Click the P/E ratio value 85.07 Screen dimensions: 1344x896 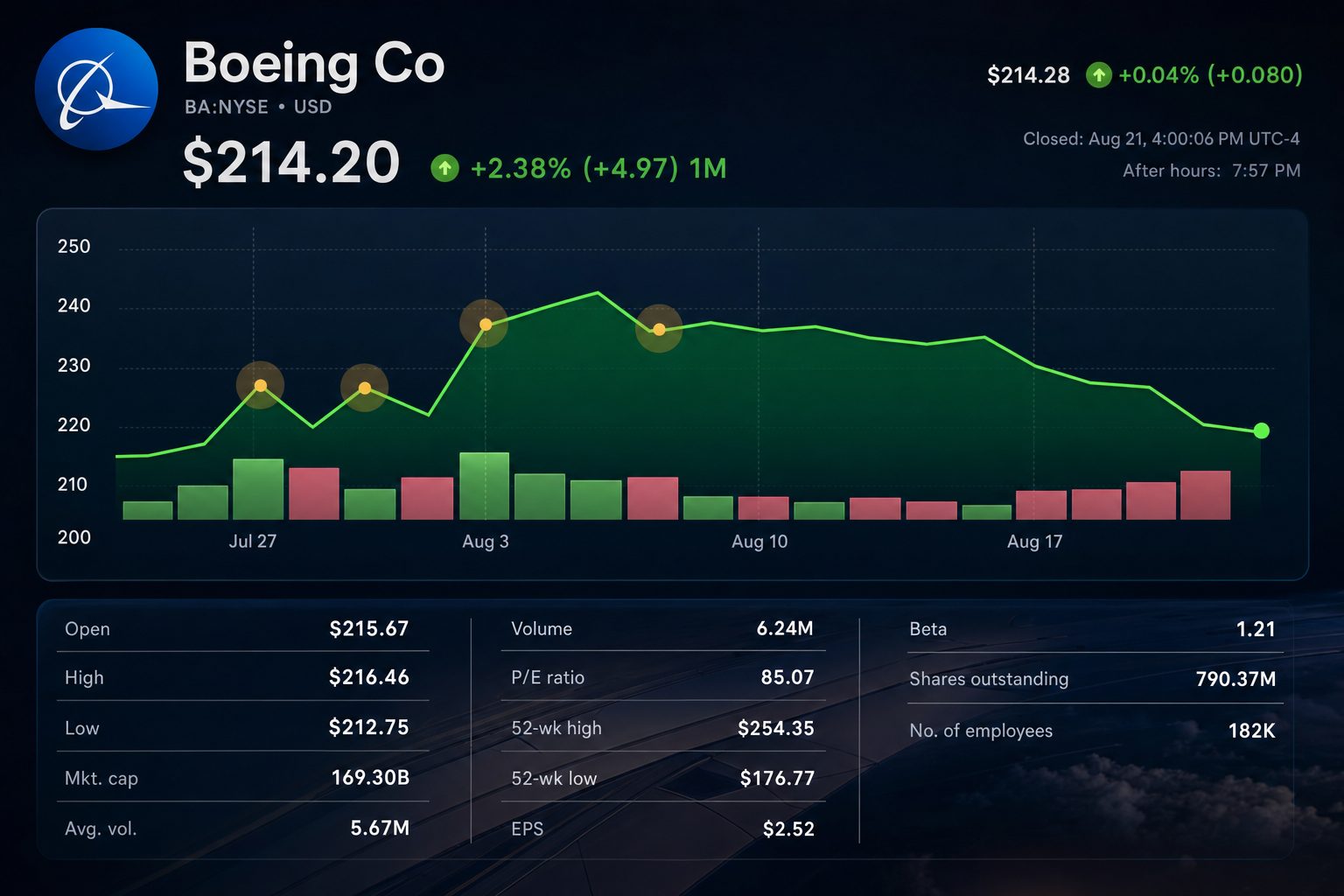tap(787, 677)
